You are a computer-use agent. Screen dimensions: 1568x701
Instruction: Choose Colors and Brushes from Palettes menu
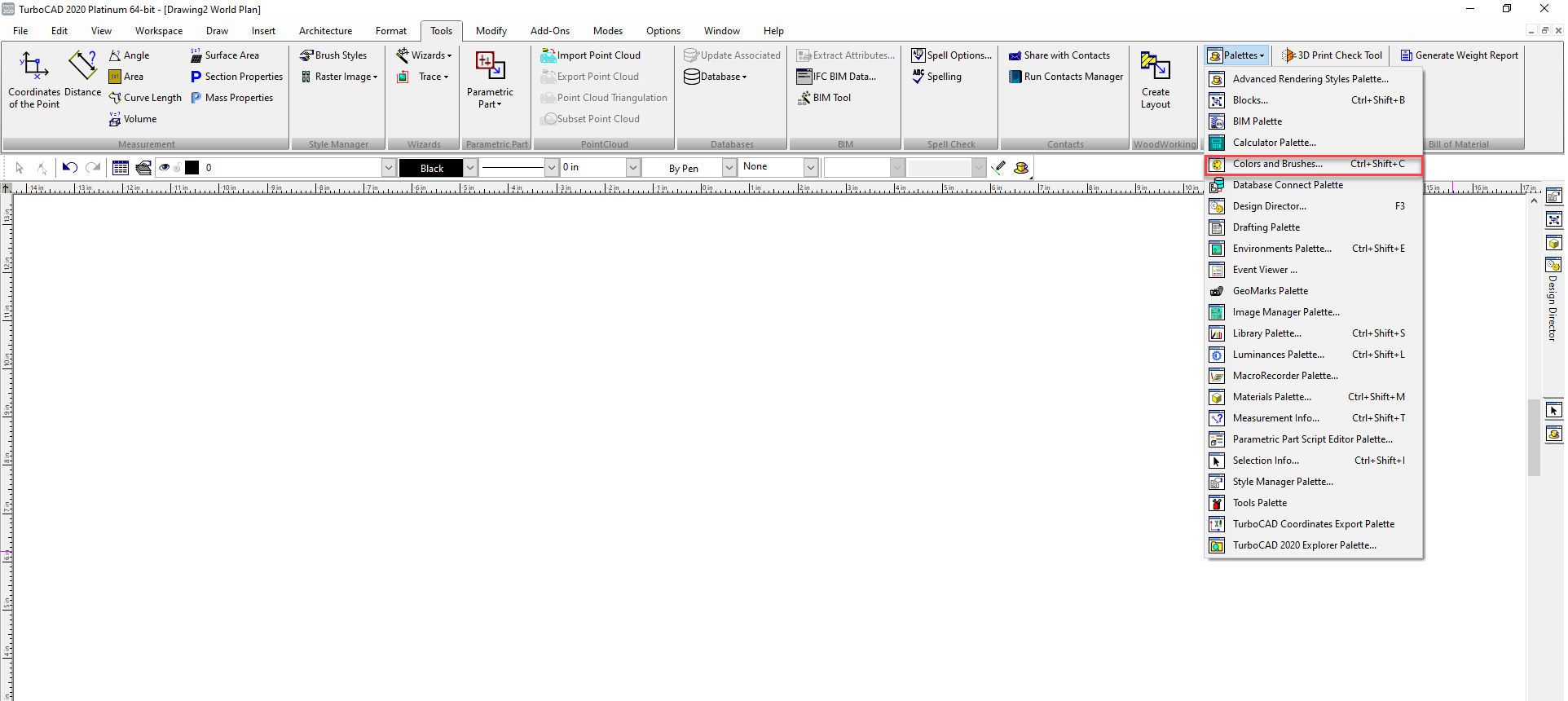pos(1314,164)
